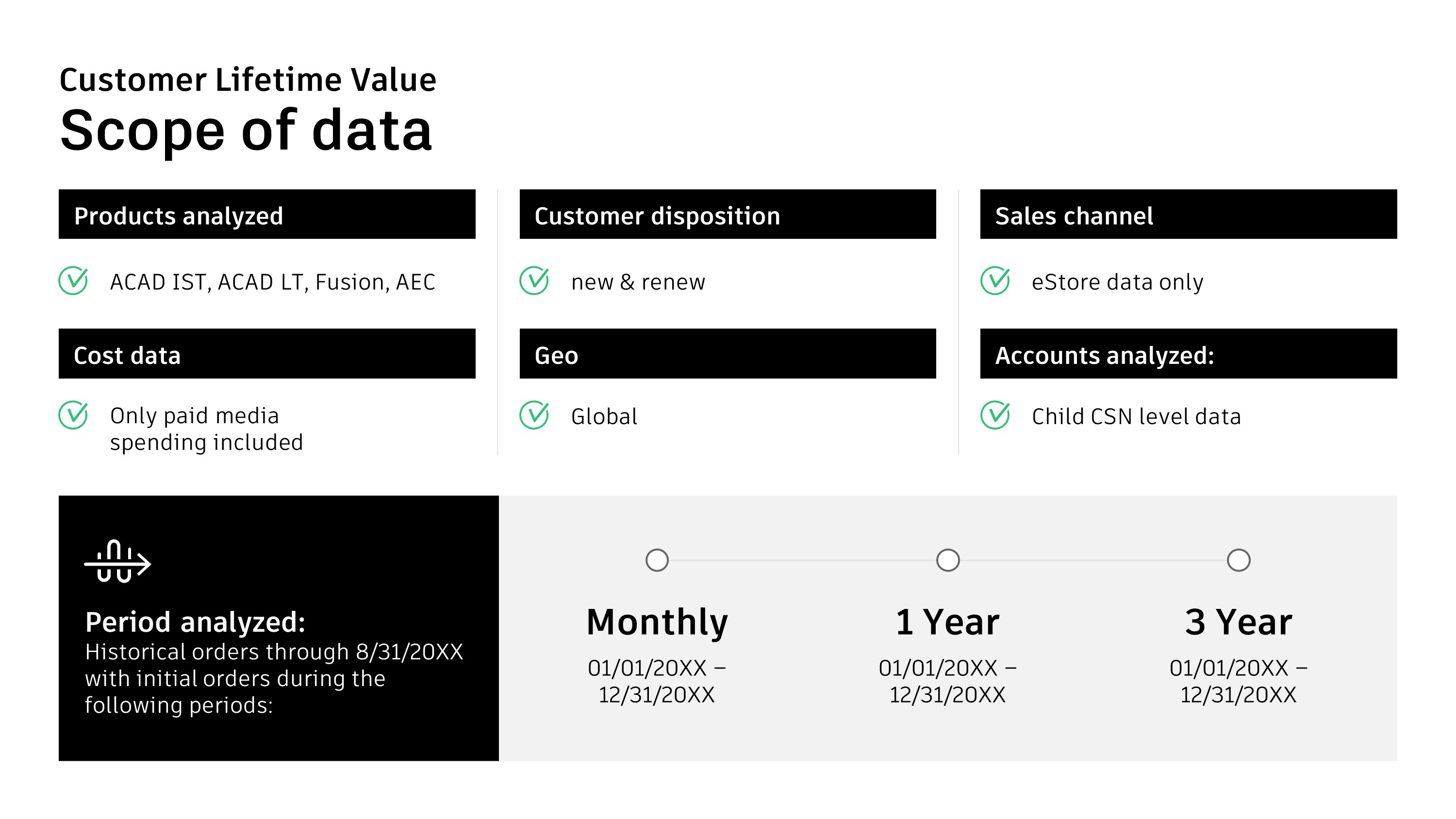The height and width of the screenshot is (819, 1456).
Task: Select the 1 Year timeline circle marker
Action: (948, 560)
